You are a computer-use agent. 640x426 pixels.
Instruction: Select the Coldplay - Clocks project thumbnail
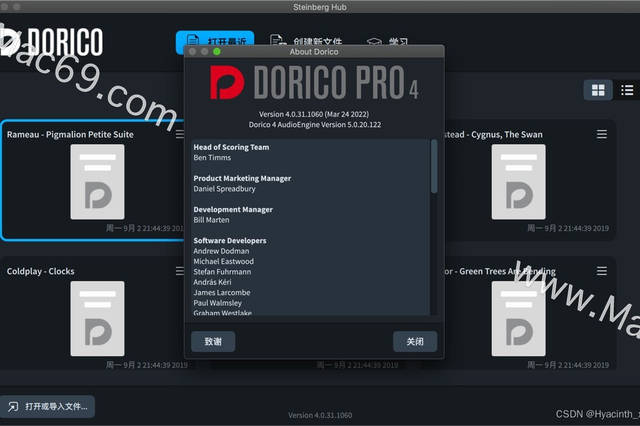coord(97,318)
